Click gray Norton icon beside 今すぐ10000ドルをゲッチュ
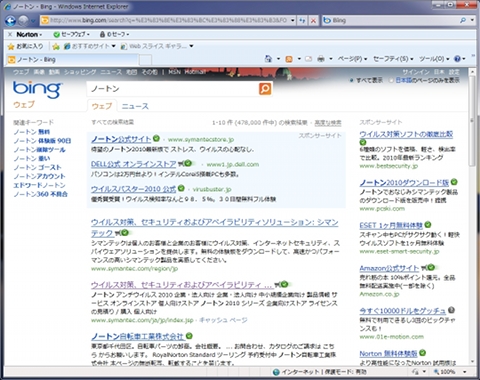 pyautogui.click(x=451, y=310)
